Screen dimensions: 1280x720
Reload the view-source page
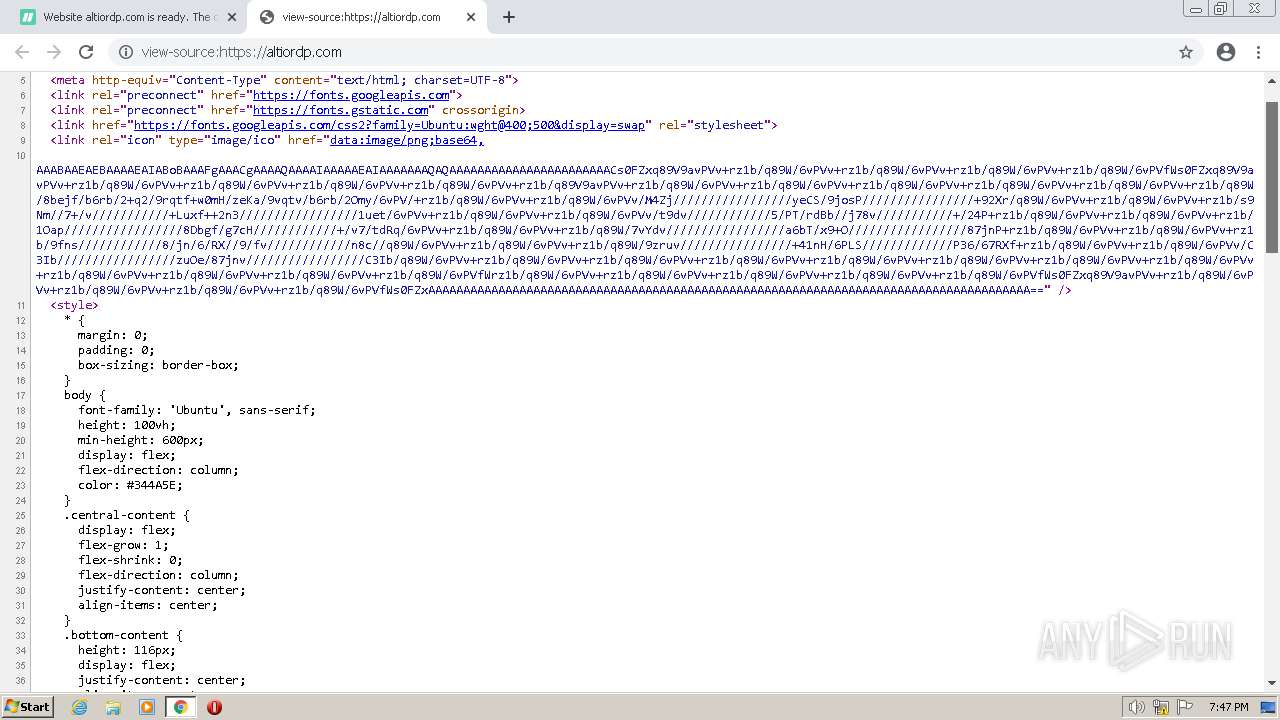pos(86,52)
